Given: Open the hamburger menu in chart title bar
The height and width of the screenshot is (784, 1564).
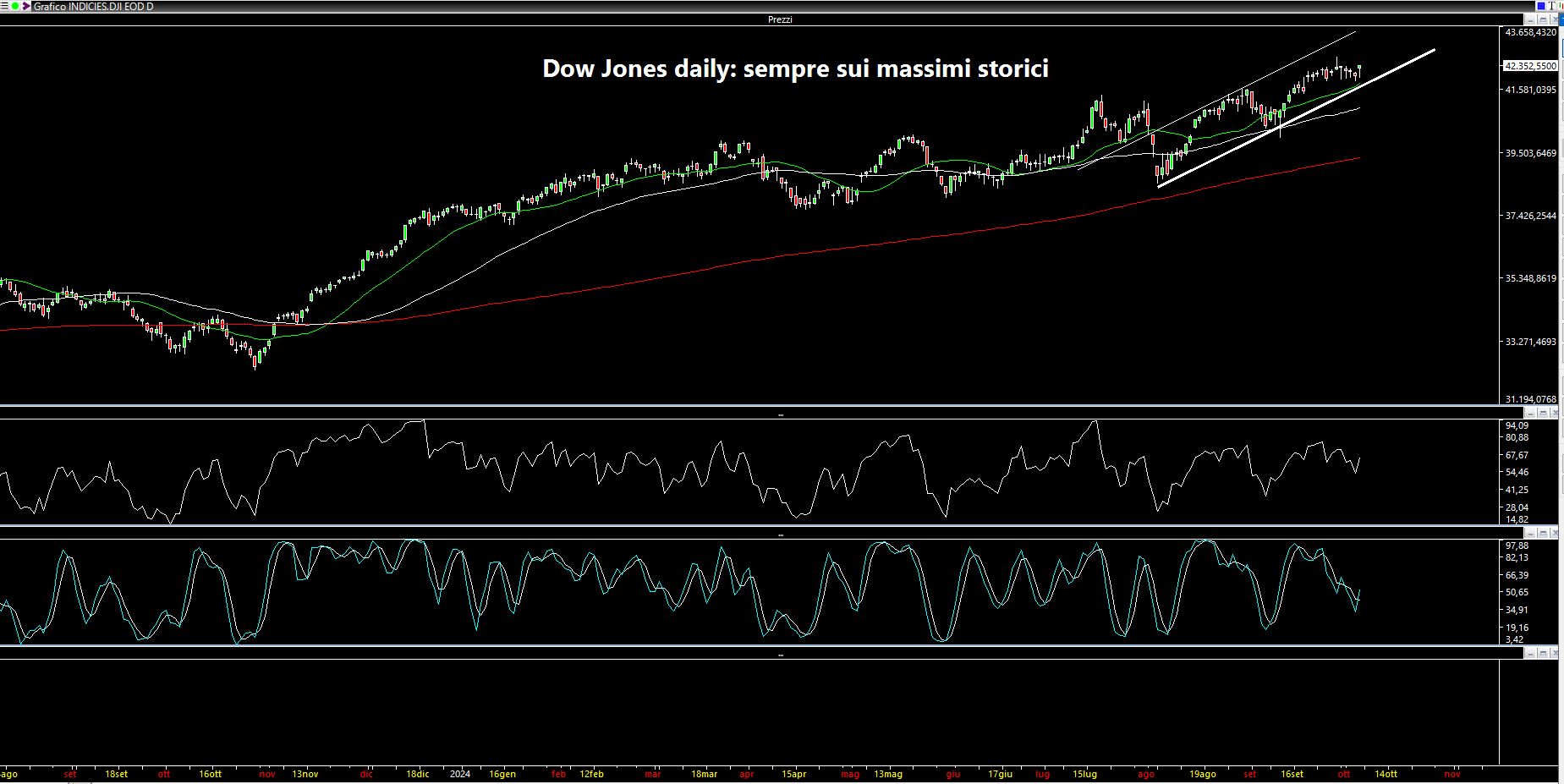Looking at the screenshot, I should 4,6.
